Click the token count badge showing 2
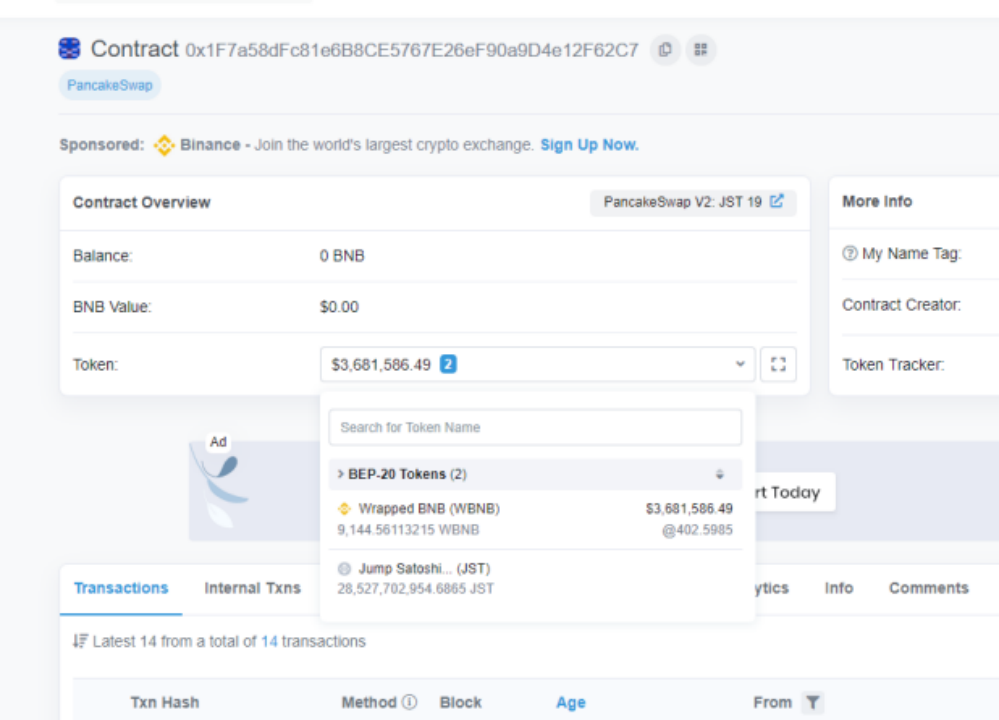Image resolution: width=999 pixels, height=720 pixels. pyautogui.click(x=449, y=364)
